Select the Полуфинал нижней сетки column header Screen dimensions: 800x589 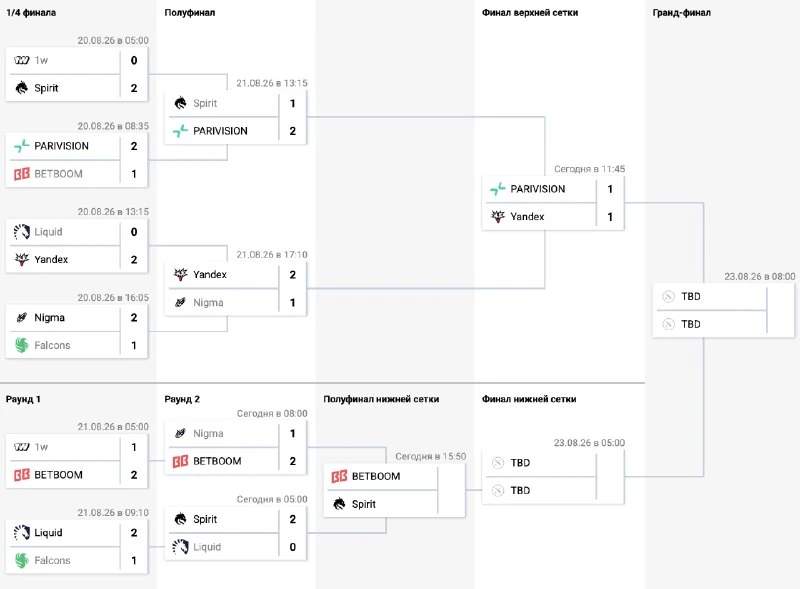point(381,399)
